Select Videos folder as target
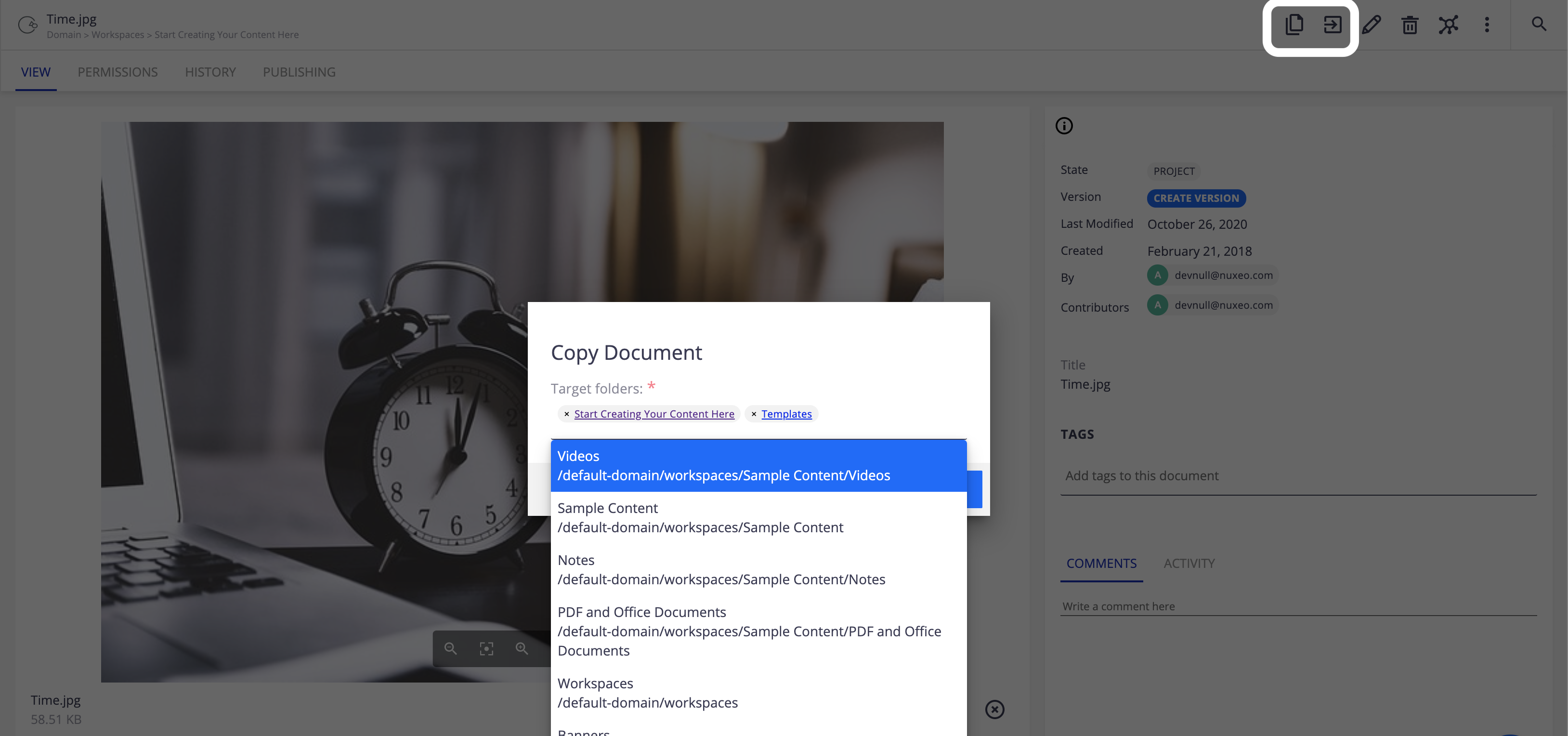 [758, 465]
